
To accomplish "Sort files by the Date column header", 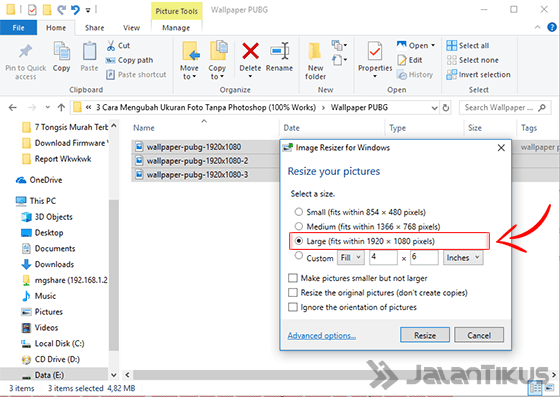I will 291,128.
